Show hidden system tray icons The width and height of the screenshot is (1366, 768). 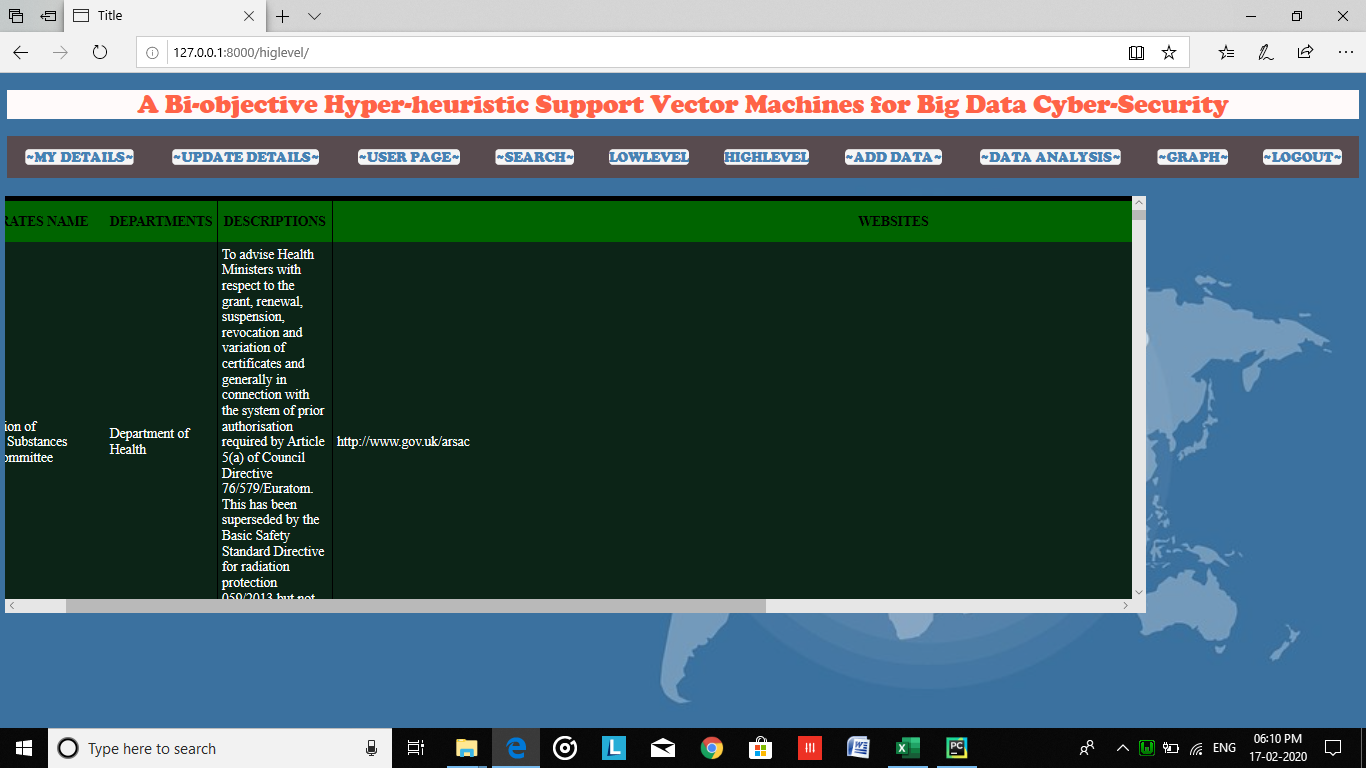tap(1122, 748)
